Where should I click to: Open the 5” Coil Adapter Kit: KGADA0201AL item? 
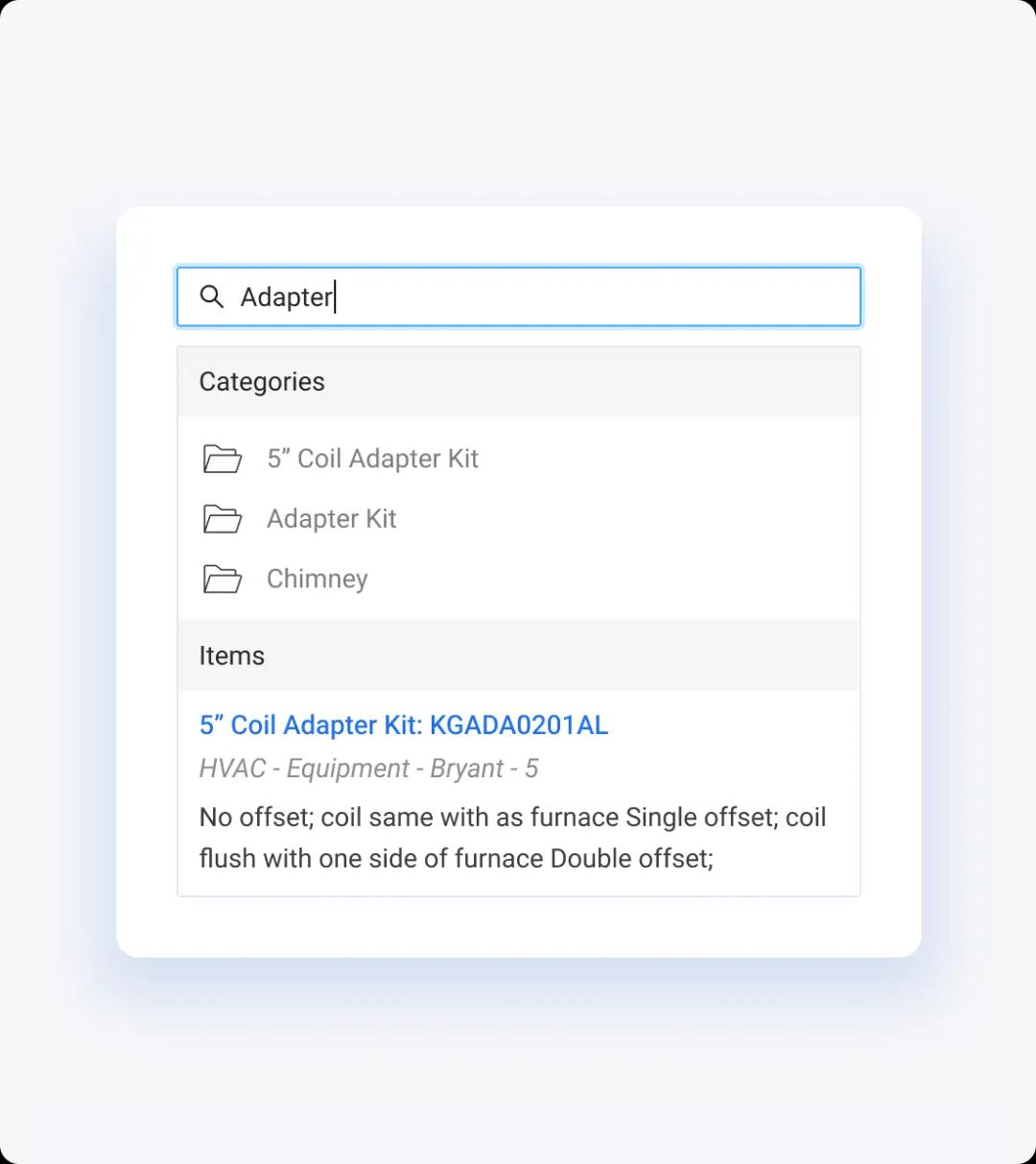404,725
